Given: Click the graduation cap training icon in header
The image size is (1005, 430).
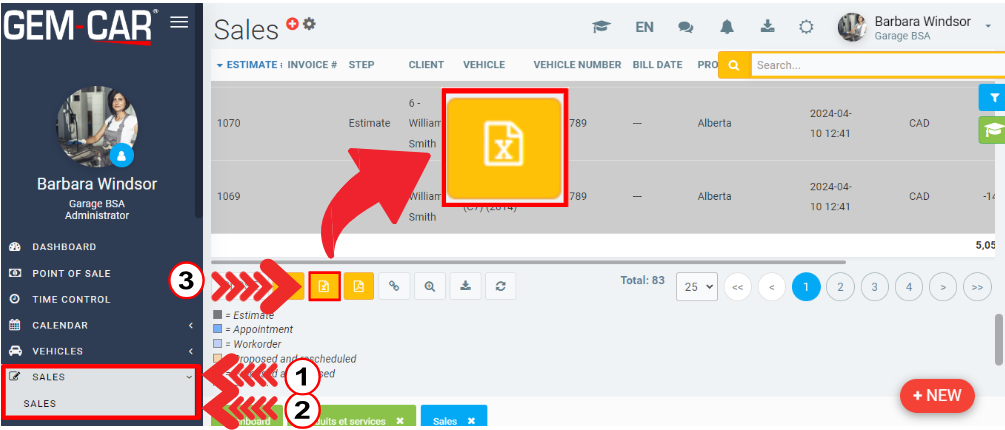Looking at the screenshot, I should click(x=601, y=27).
